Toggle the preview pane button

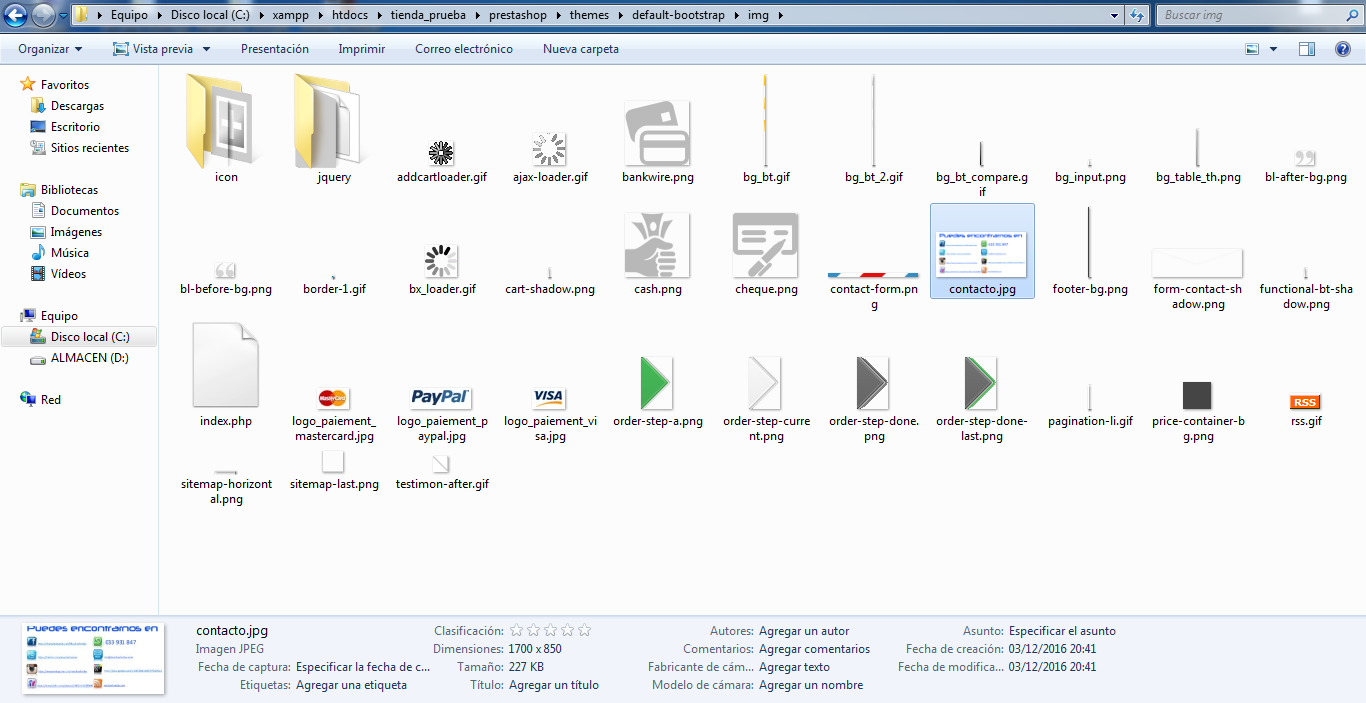pyautogui.click(x=1306, y=49)
